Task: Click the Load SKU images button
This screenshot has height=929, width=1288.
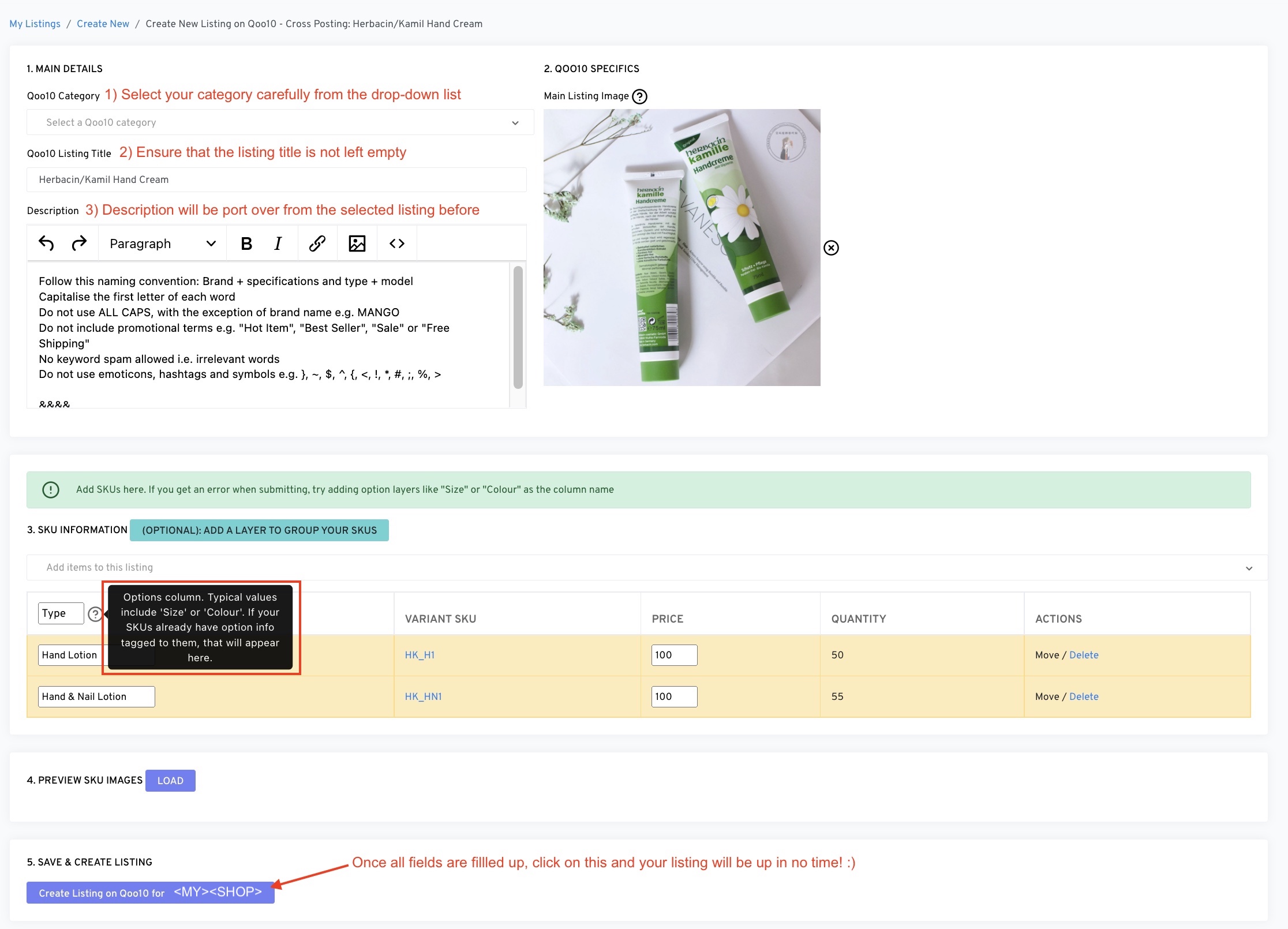Action: 170,781
